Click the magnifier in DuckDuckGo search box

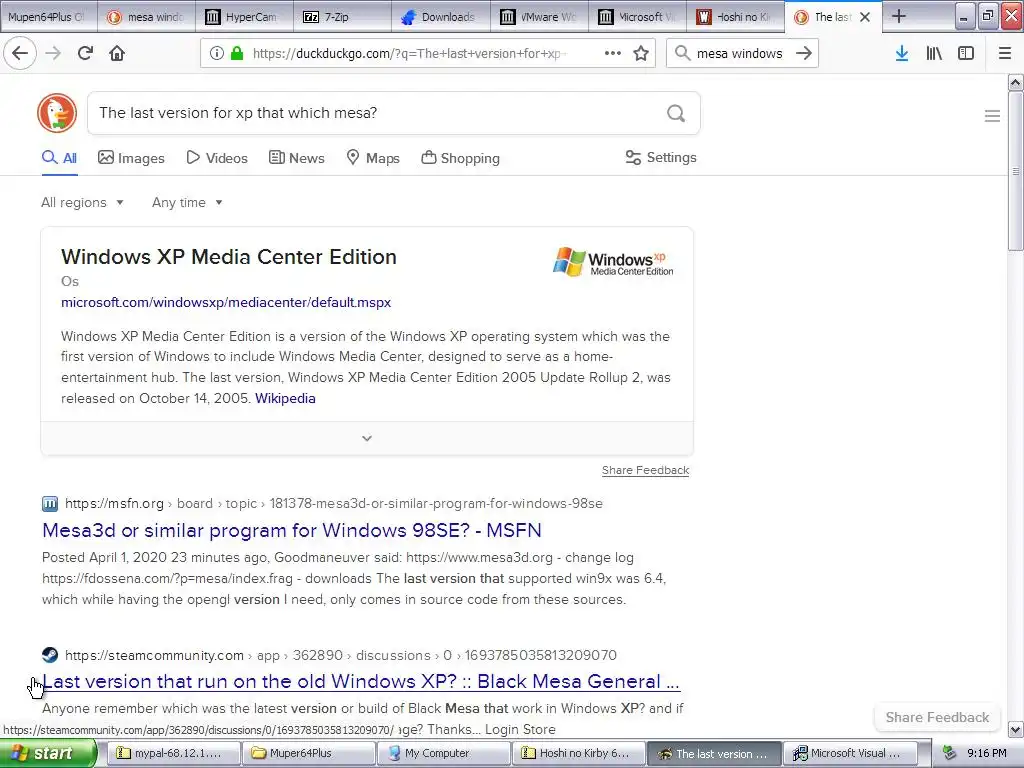[x=676, y=114]
